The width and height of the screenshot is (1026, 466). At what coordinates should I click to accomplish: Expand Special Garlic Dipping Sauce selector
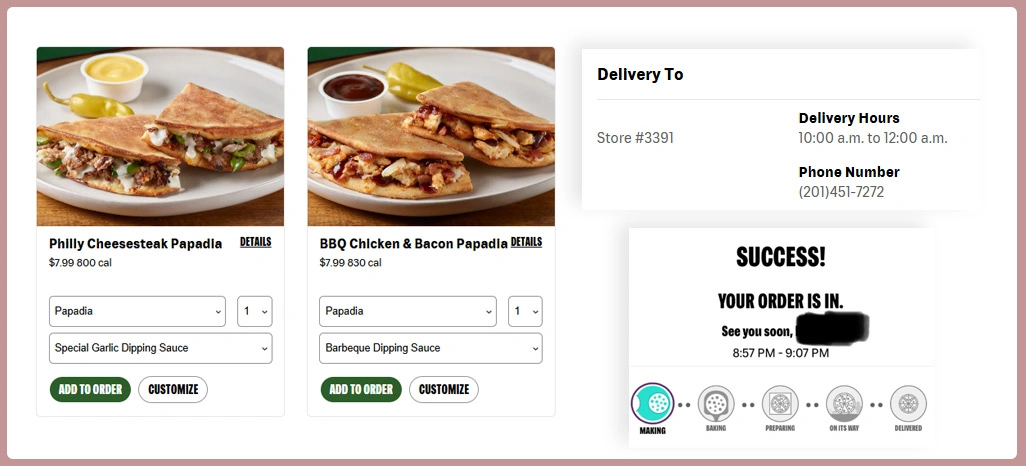160,348
